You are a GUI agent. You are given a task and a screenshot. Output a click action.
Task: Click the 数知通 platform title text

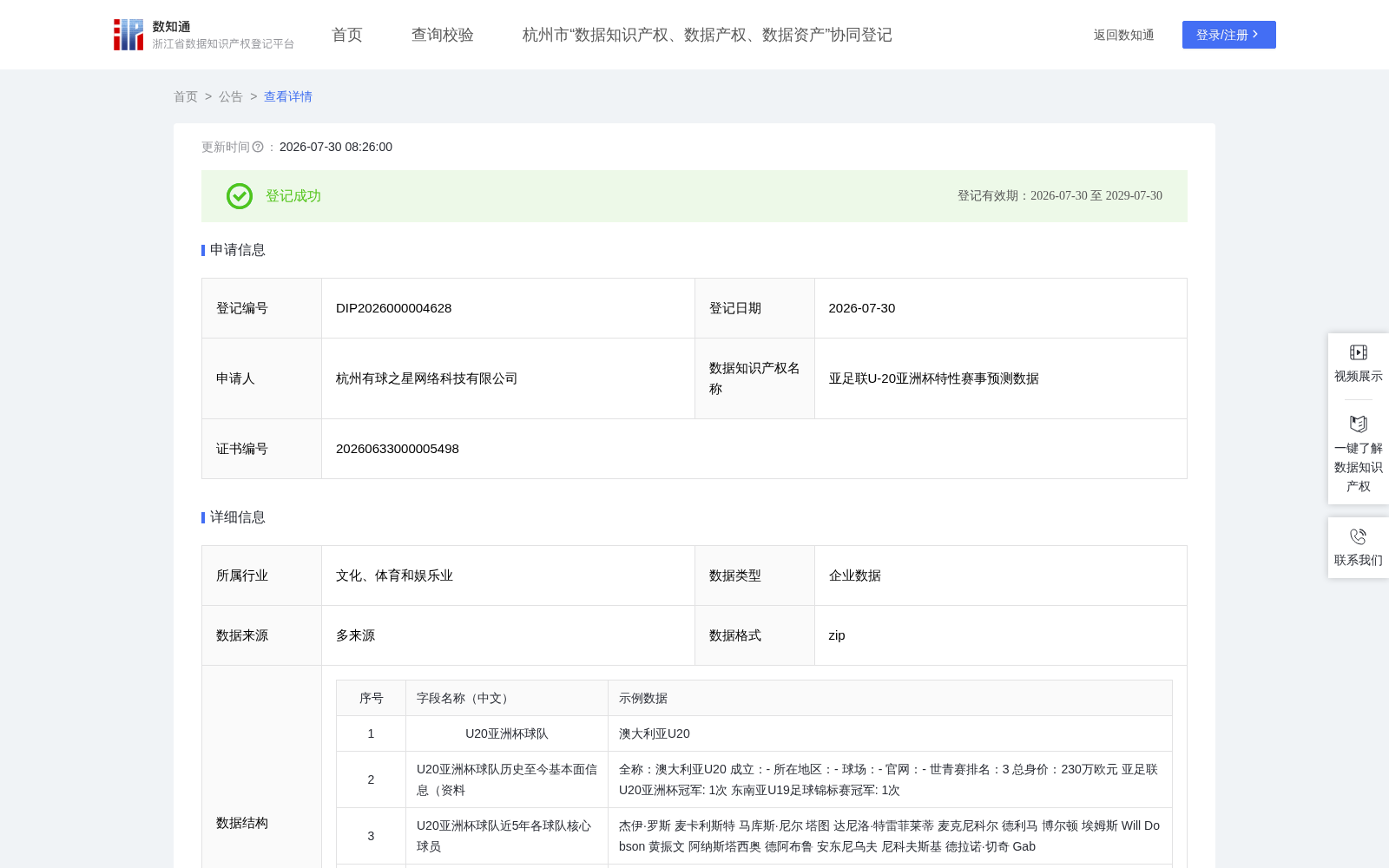click(172, 26)
